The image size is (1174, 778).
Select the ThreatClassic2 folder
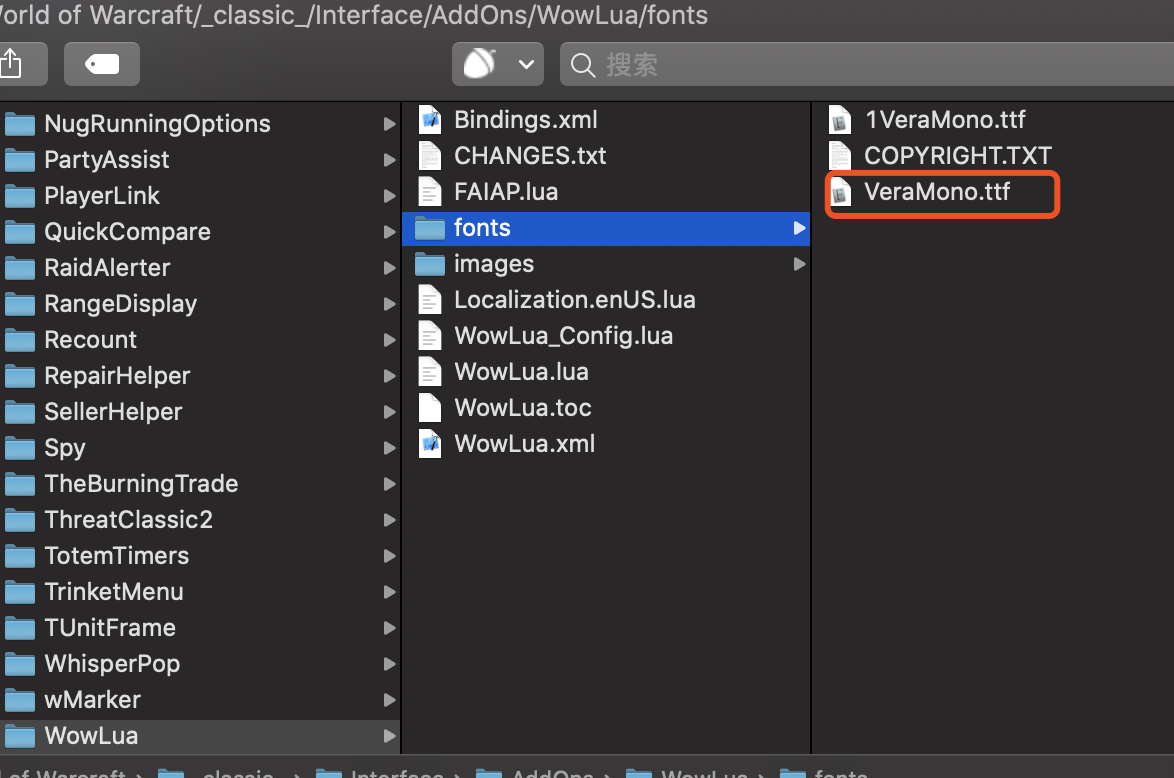128,520
